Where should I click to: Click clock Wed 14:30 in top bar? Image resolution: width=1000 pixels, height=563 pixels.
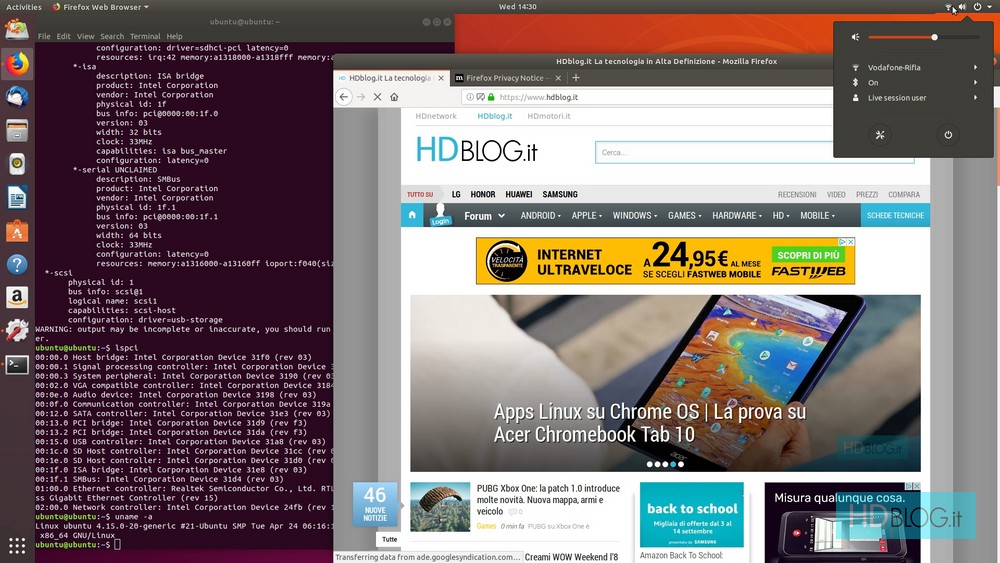click(x=517, y=6)
